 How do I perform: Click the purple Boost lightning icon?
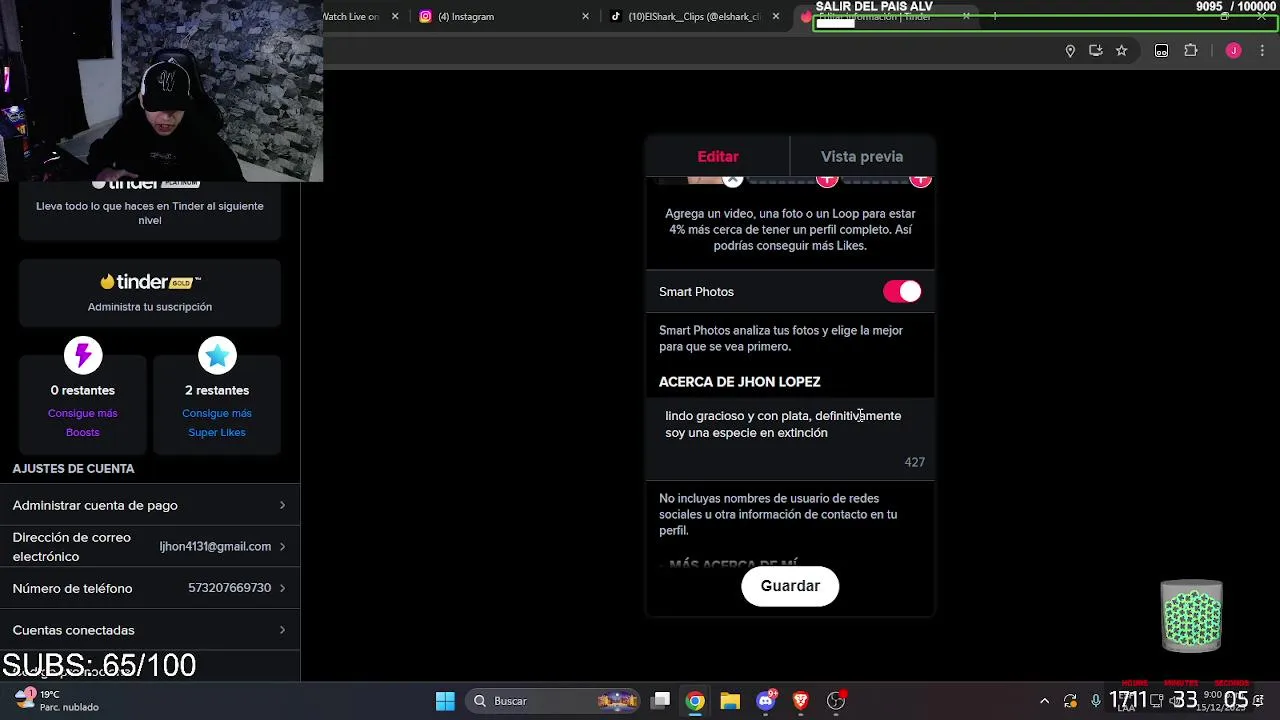click(x=83, y=355)
